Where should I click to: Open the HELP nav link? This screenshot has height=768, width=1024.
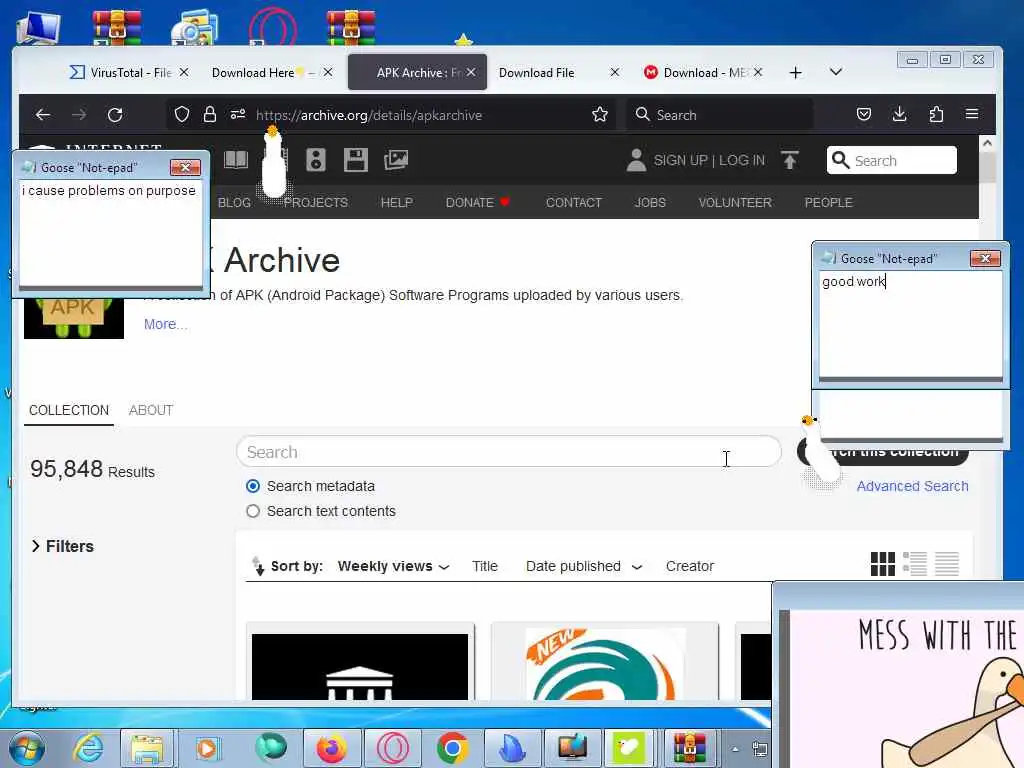tap(396, 202)
